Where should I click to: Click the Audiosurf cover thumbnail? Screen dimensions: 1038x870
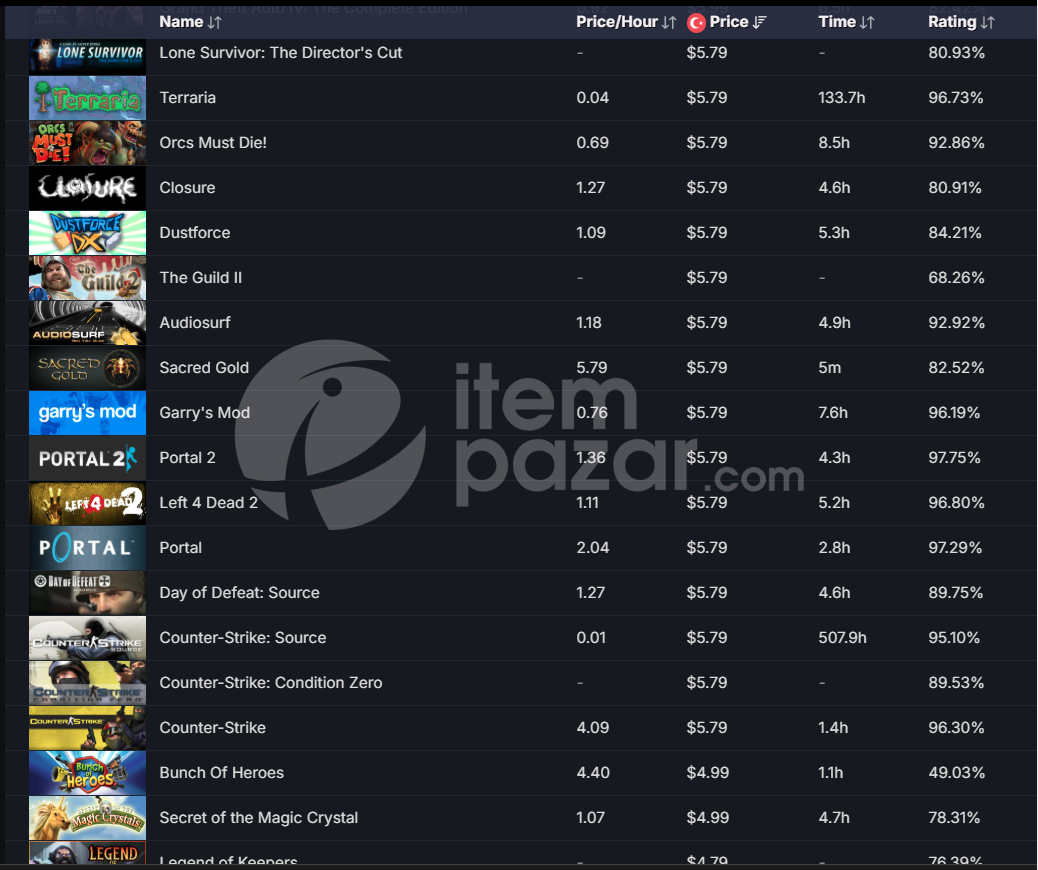(87, 323)
